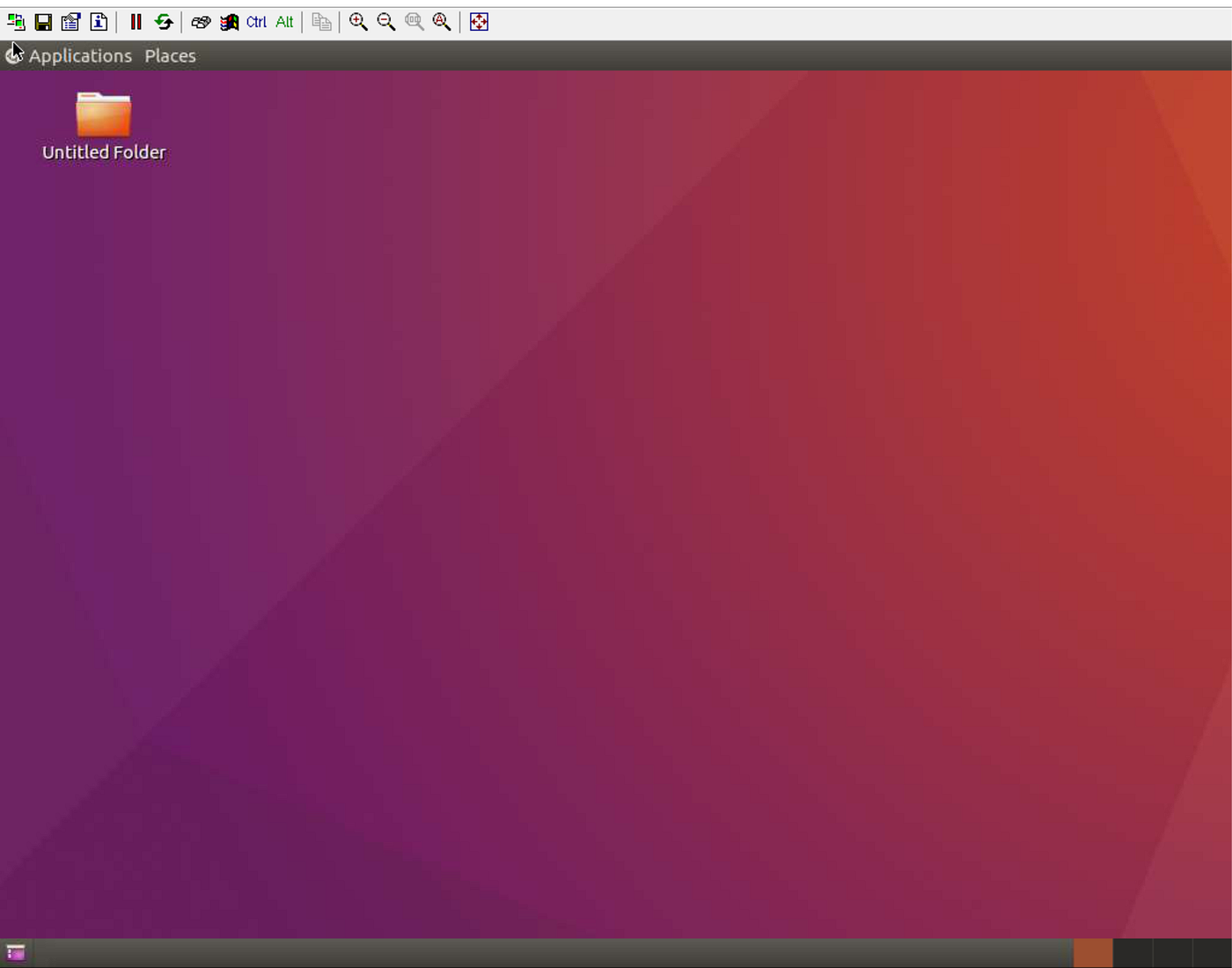
Task: Switch to the highlighted workspace
Action: [x=1093, y=952]
